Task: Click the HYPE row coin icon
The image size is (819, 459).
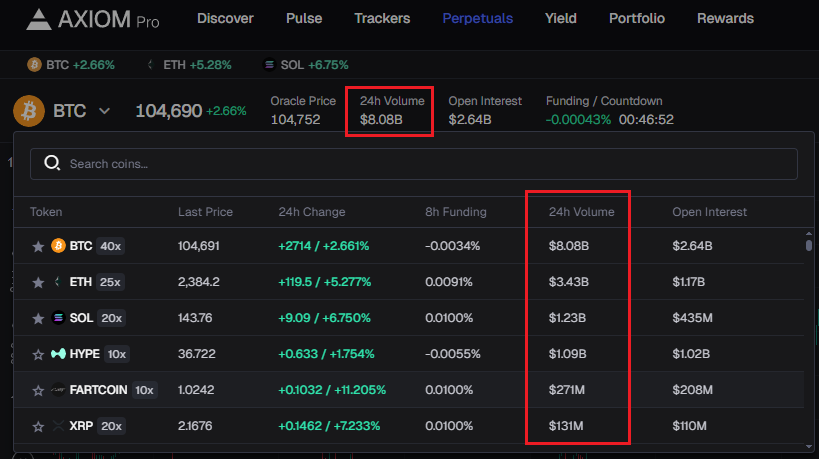Action: pyautogui.click(x=58, y=354)
